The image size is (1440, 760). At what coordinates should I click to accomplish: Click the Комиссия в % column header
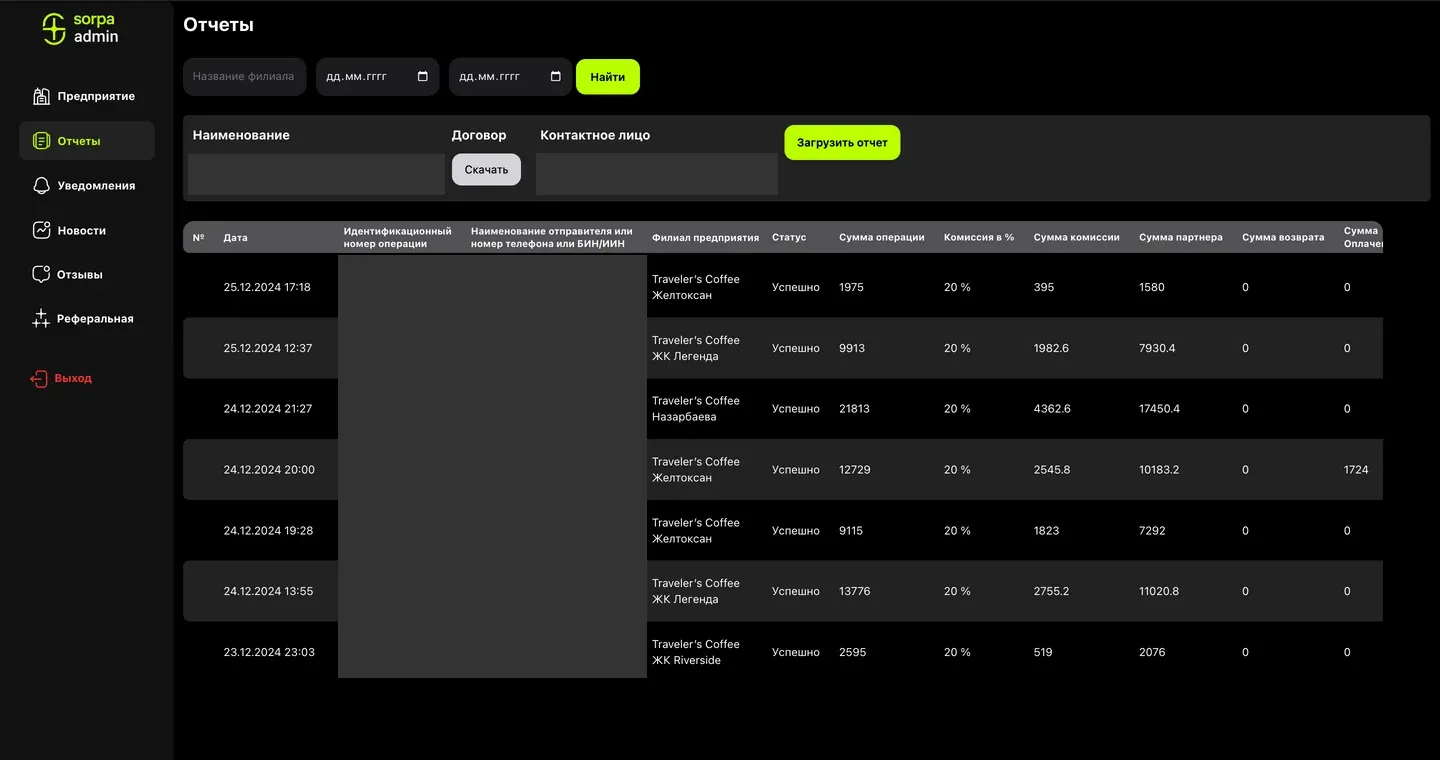(979, 238)
